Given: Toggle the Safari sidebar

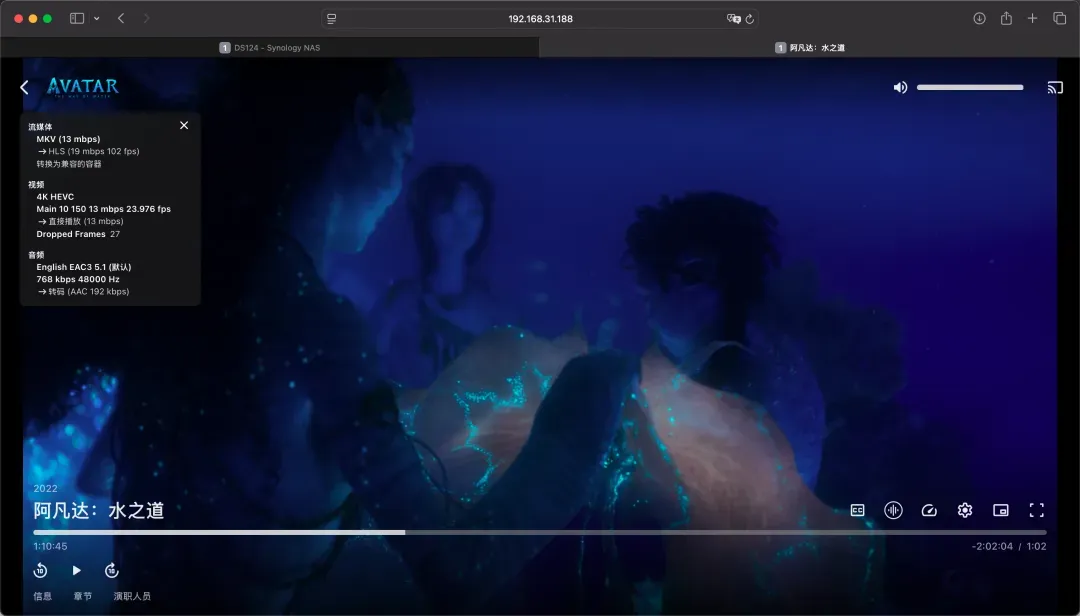Looking at the screenshot, I should (77, 19).
